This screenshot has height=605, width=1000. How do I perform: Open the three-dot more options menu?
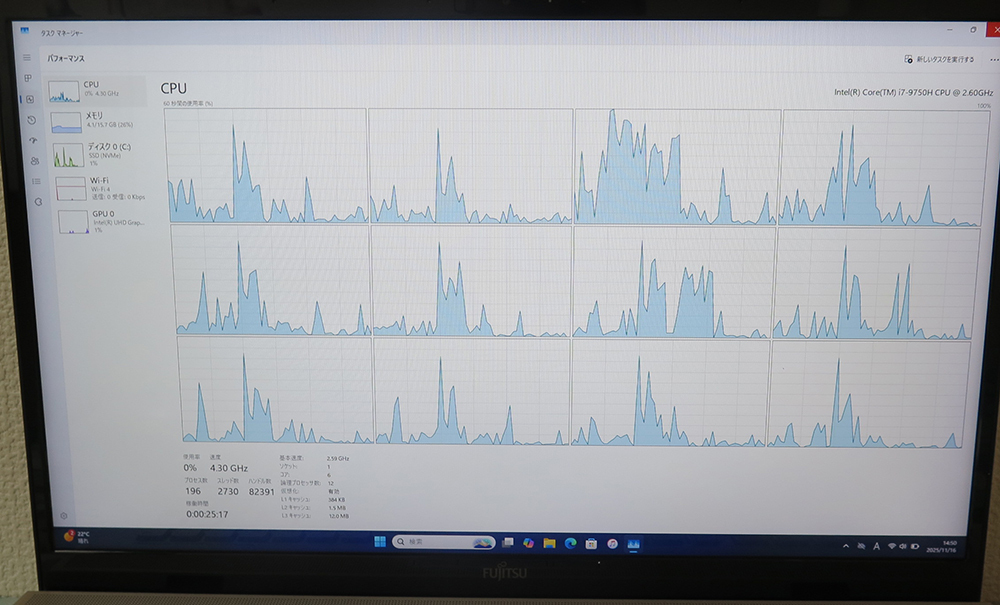[x=994, y=59]
